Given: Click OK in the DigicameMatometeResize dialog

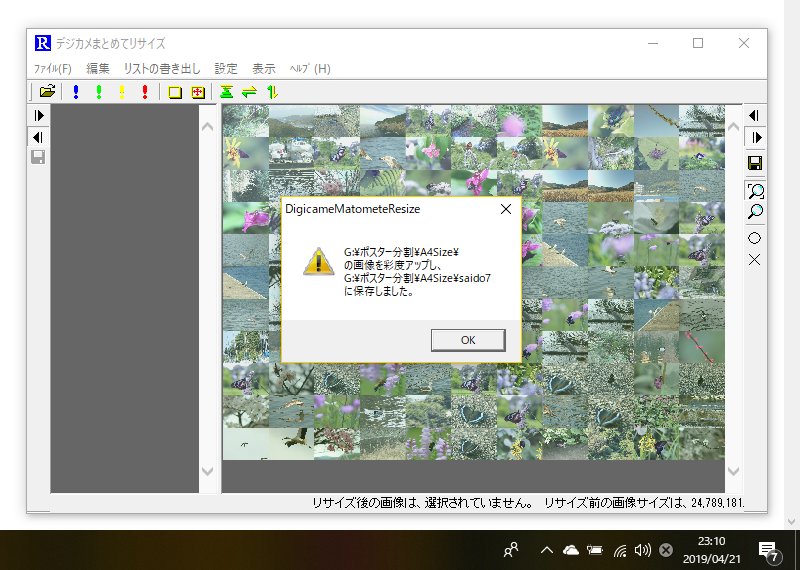Looking at the screenshot, I should (468, 340).
